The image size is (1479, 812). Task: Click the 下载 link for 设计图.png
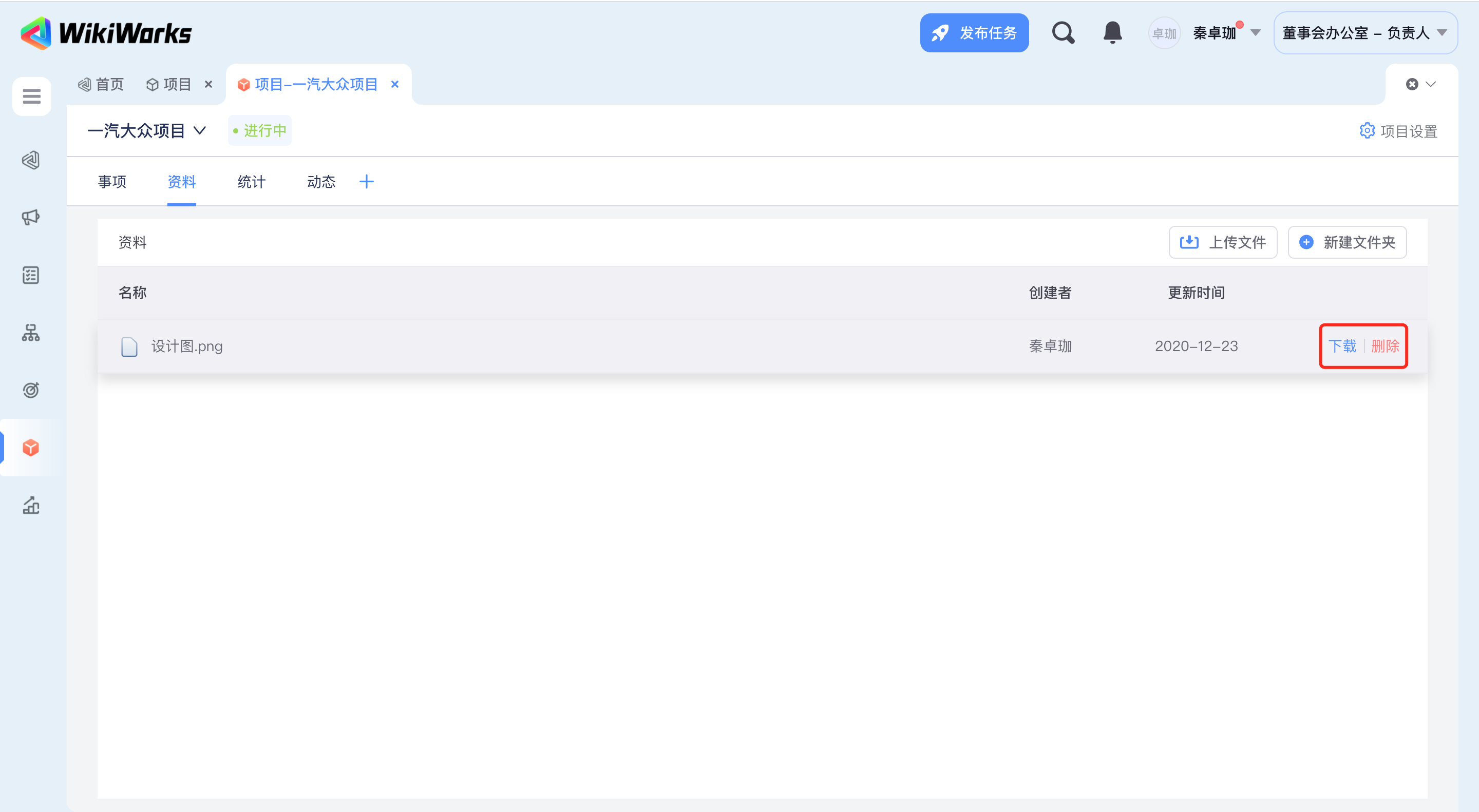[x=1342, y=346]
